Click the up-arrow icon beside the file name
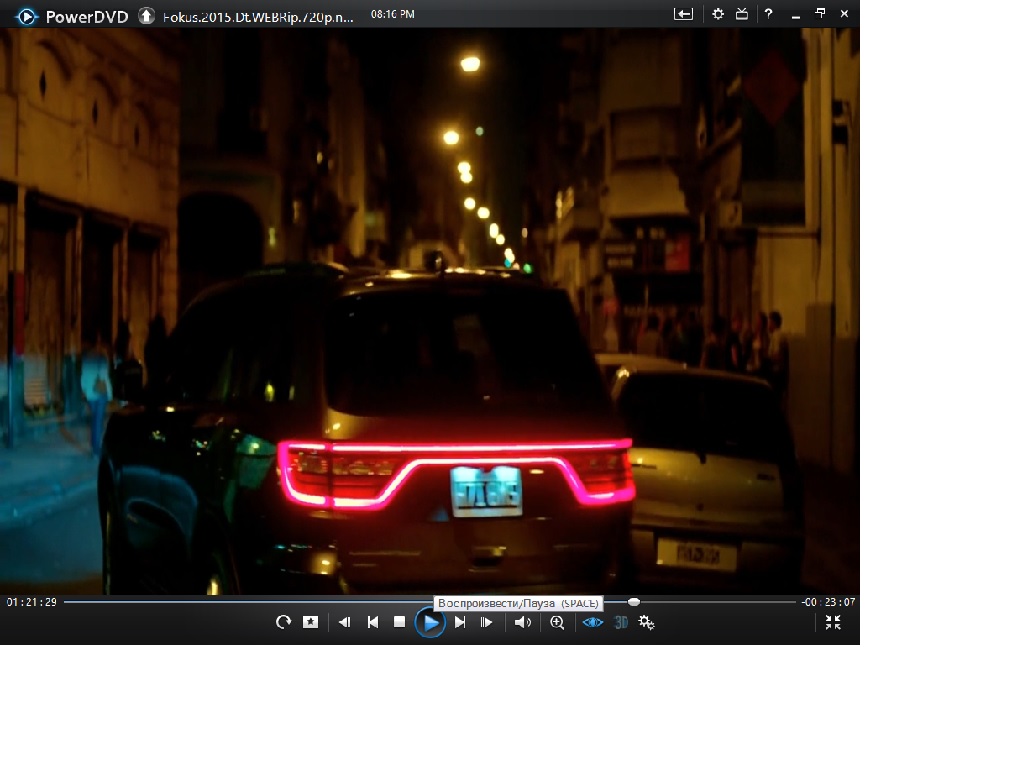The width and height of the screenshot is (1024, 768). click(146, 16)
